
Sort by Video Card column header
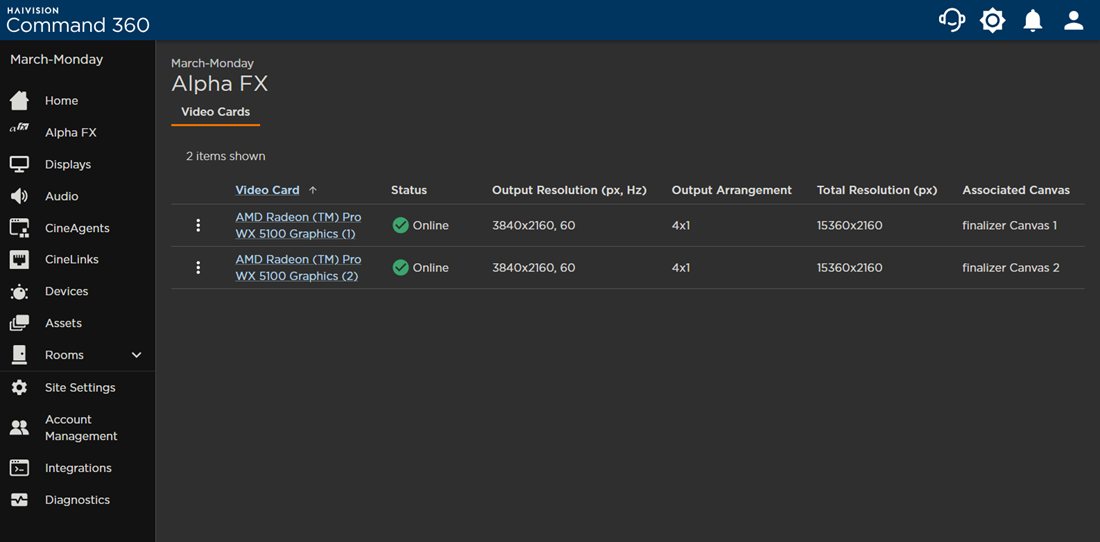coord(267,190)
